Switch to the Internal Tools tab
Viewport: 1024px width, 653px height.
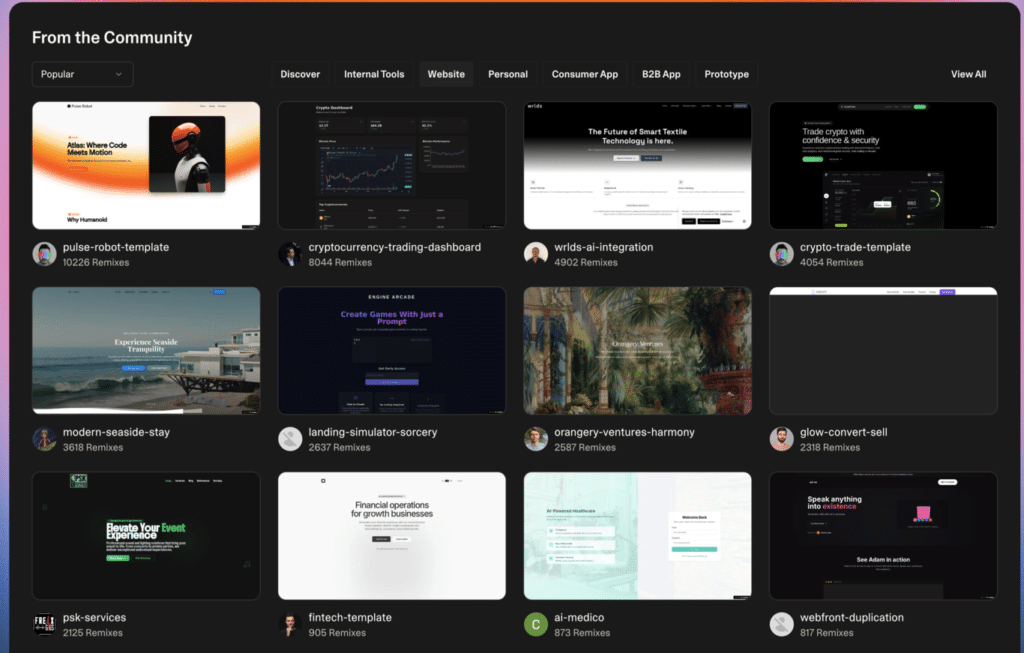(x=374, y=74)
